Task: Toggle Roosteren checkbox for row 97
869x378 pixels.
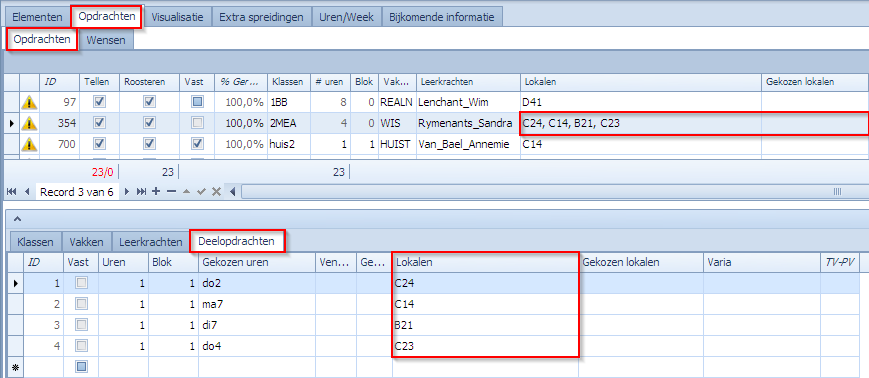Action: click(x=149, y=102)
